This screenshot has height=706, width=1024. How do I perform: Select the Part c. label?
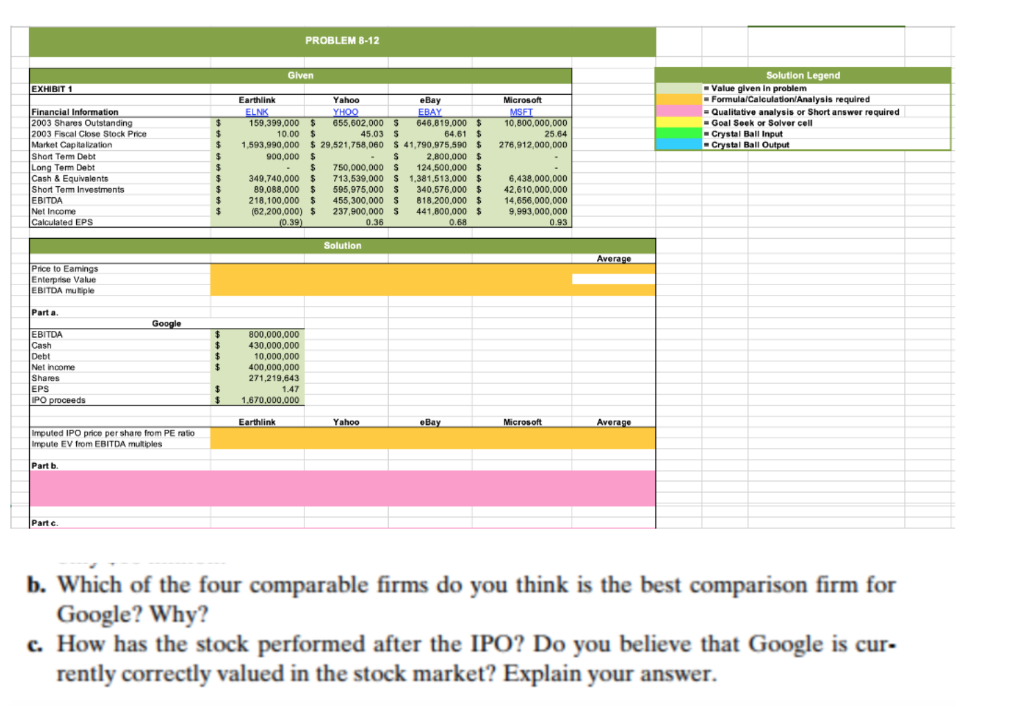(45, 523)
